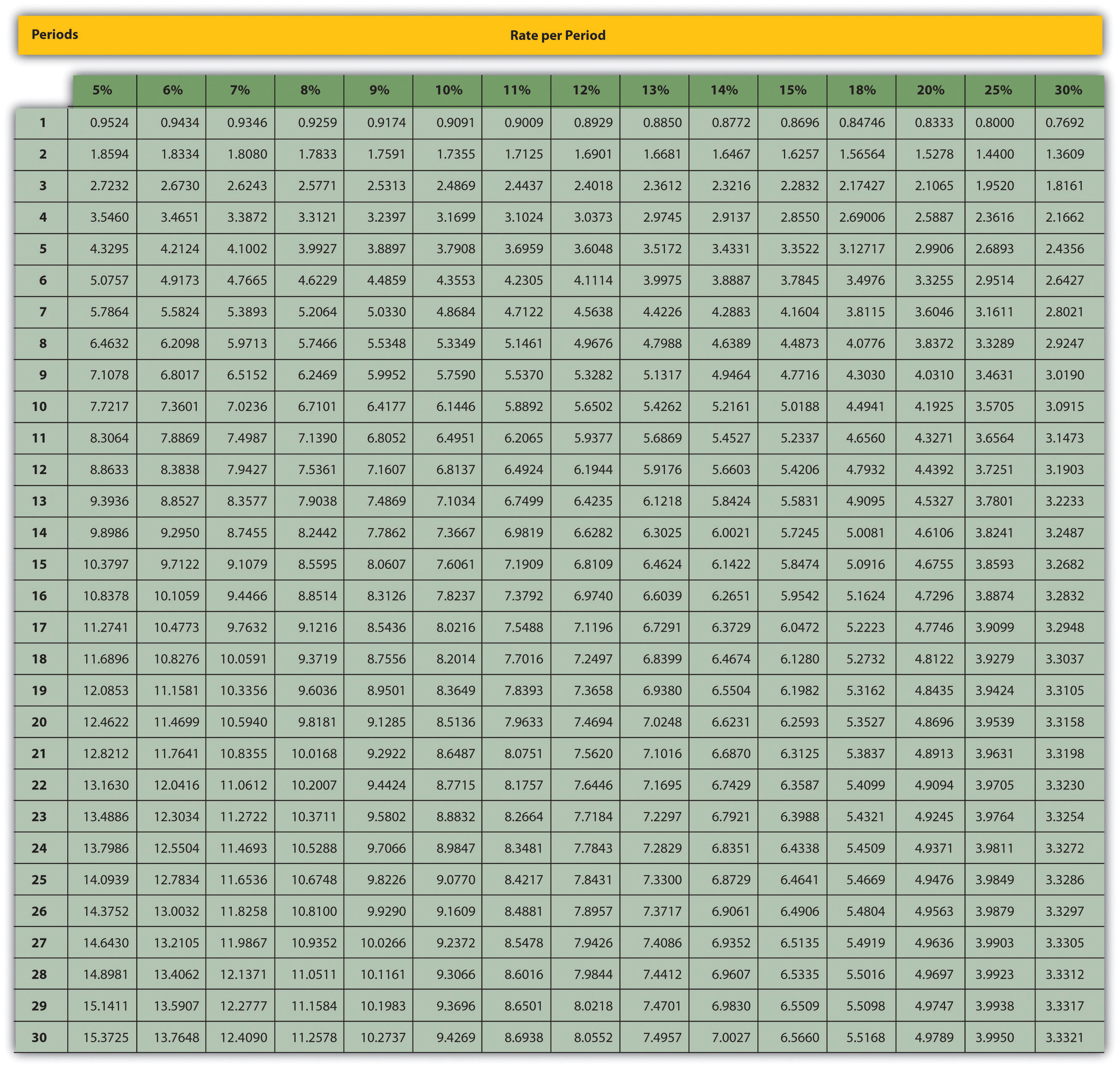This screenshot has width=1120, height=1068.
Task: Select period row header 20
Action: coord(39,722)
